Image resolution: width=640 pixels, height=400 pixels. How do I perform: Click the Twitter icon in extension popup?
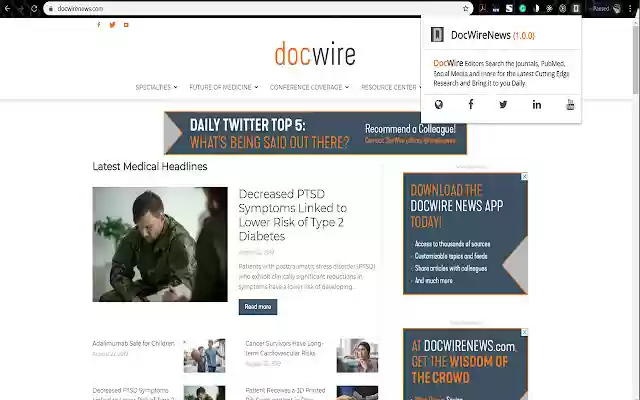tap(503, 104)
